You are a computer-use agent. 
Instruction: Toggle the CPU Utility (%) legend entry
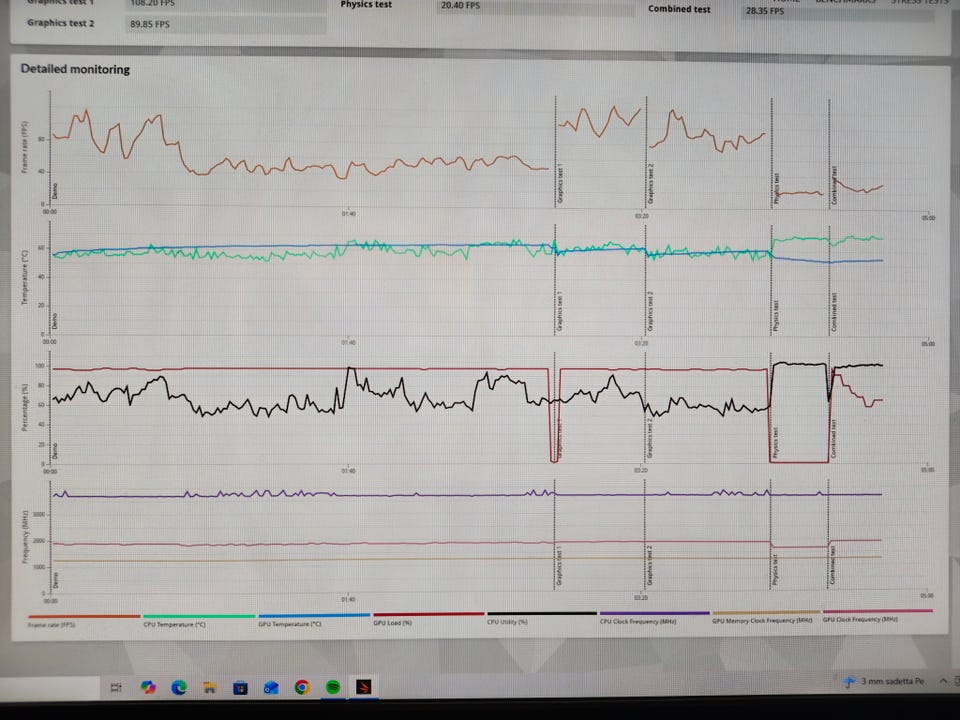click(507, 622)
